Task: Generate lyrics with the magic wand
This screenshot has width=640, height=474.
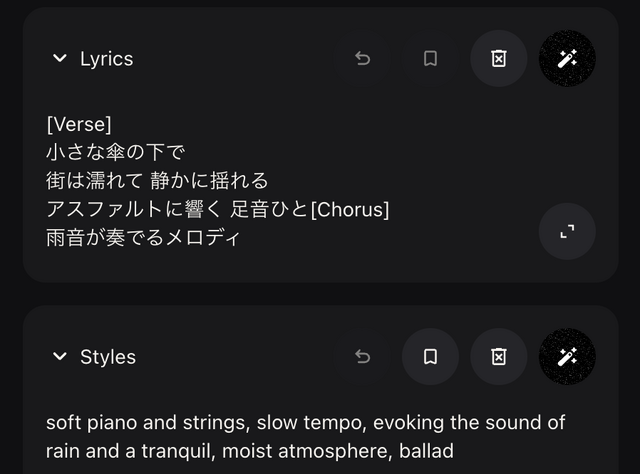Action: (x=567, y=59)
